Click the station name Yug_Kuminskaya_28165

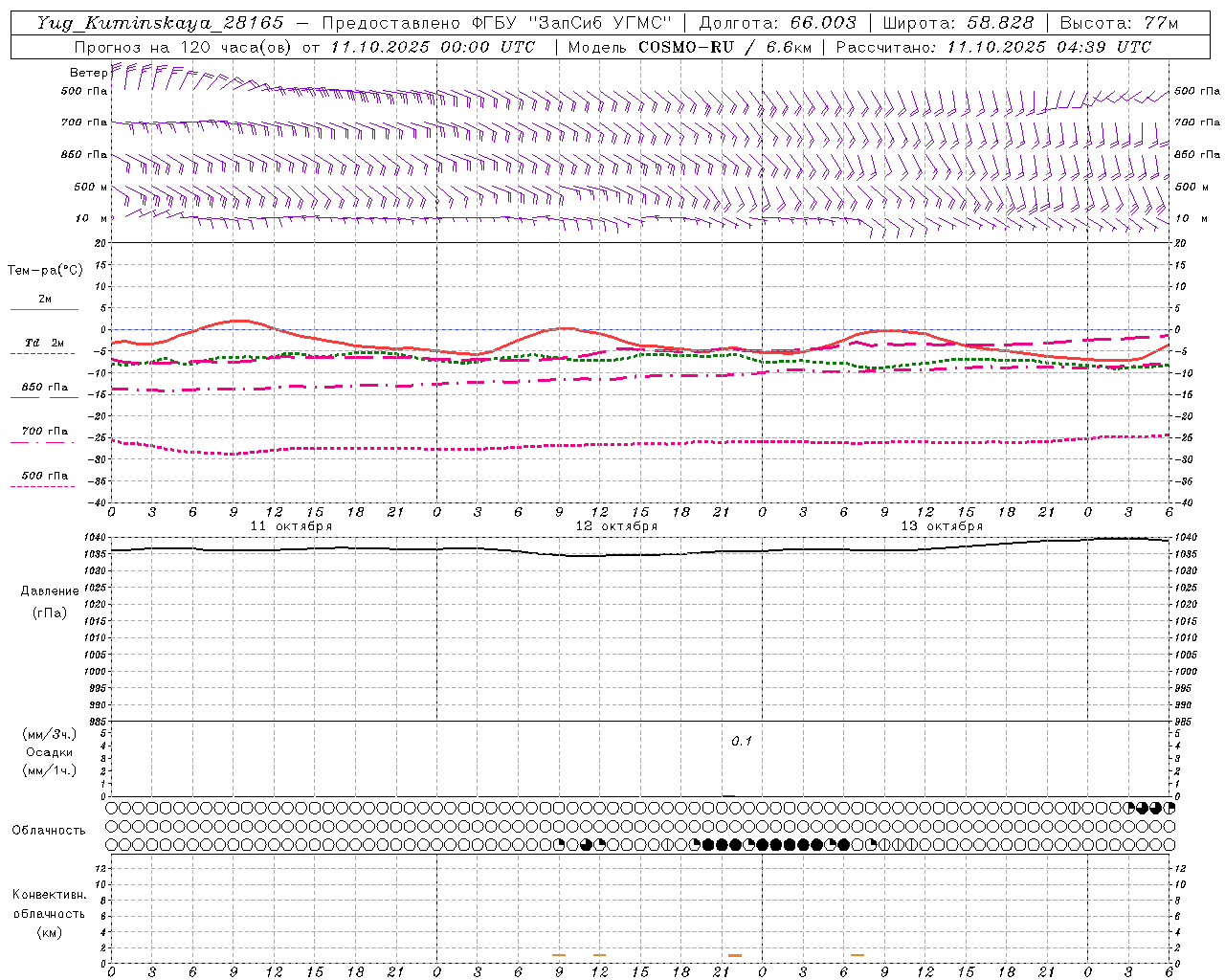click(160, 23)
